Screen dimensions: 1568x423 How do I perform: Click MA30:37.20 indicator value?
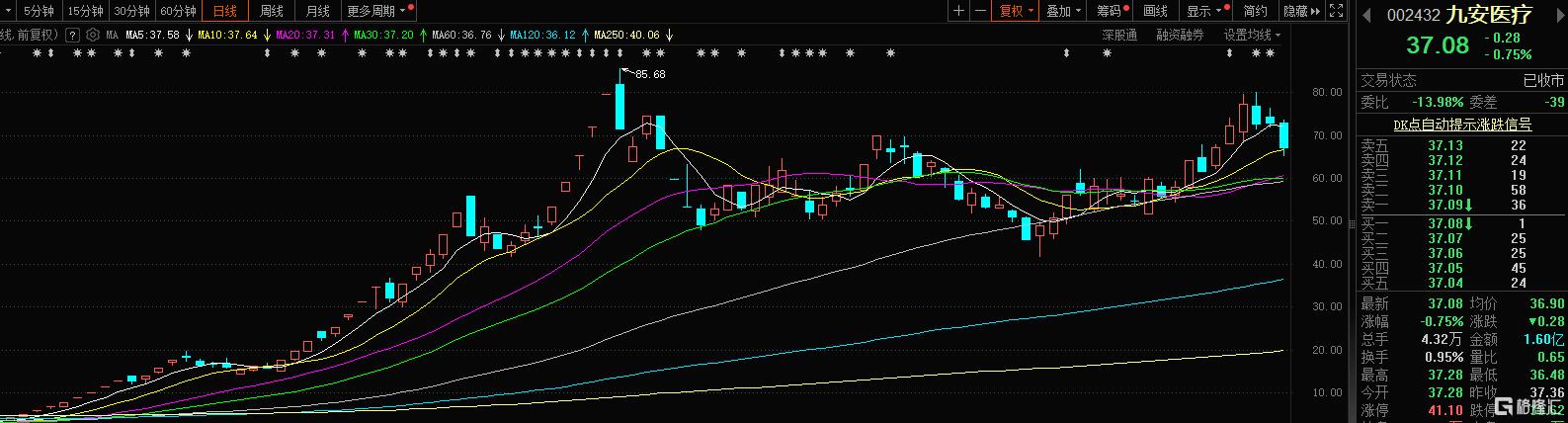383,35
